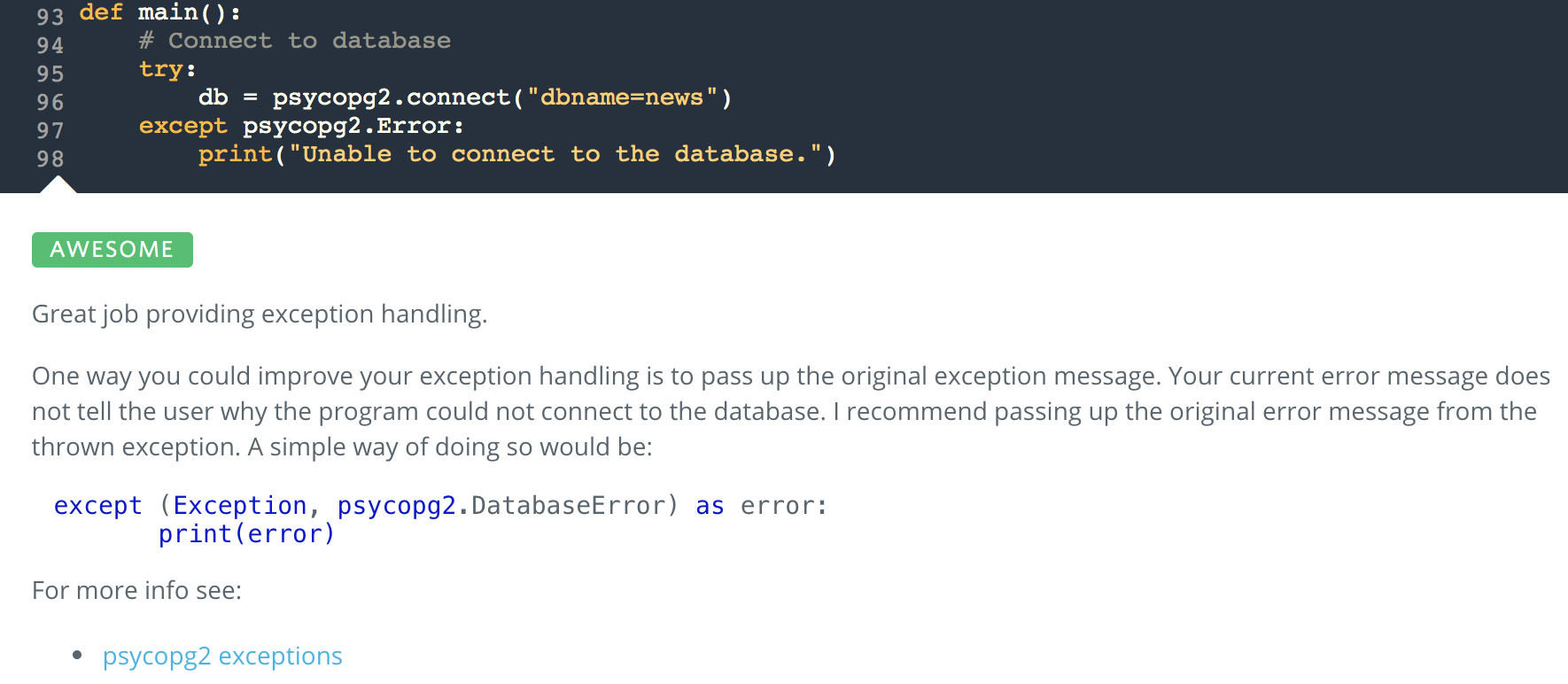The width and height of the screenshot is (1568, 684).
Task: Click the 'Unable to connect' print statement
Action: [516, 154]
